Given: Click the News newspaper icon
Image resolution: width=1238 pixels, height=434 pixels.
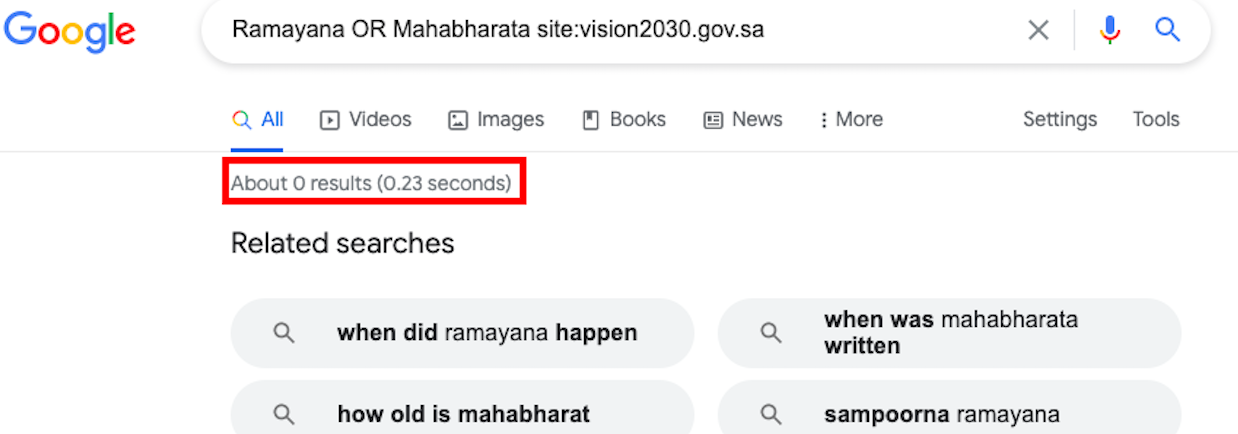Looking at the screenshot, I should pyautogui.click(x=713, y=120).
